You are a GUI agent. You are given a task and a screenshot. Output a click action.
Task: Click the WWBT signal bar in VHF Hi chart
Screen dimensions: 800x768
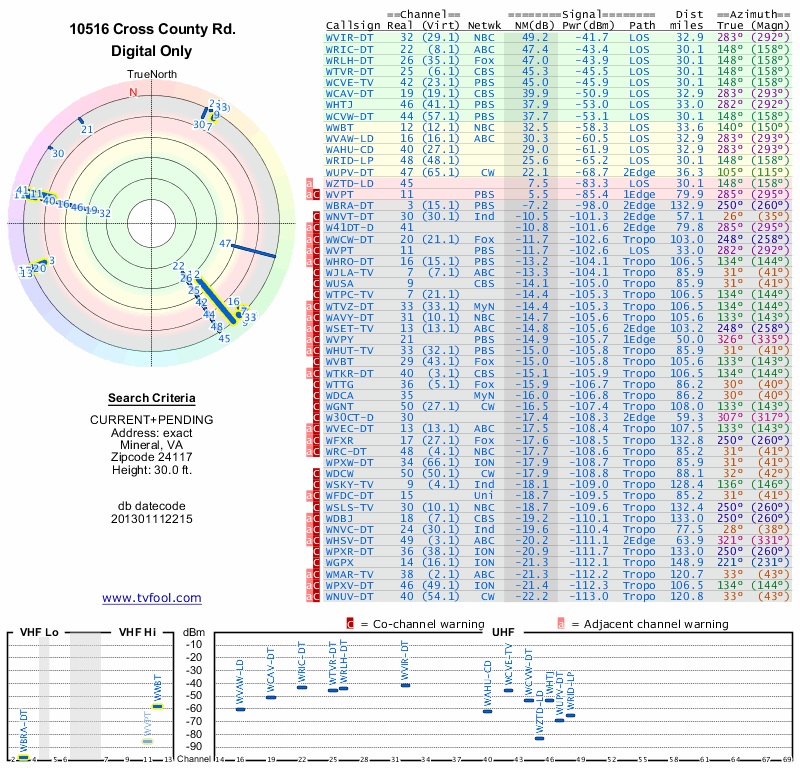157,707
